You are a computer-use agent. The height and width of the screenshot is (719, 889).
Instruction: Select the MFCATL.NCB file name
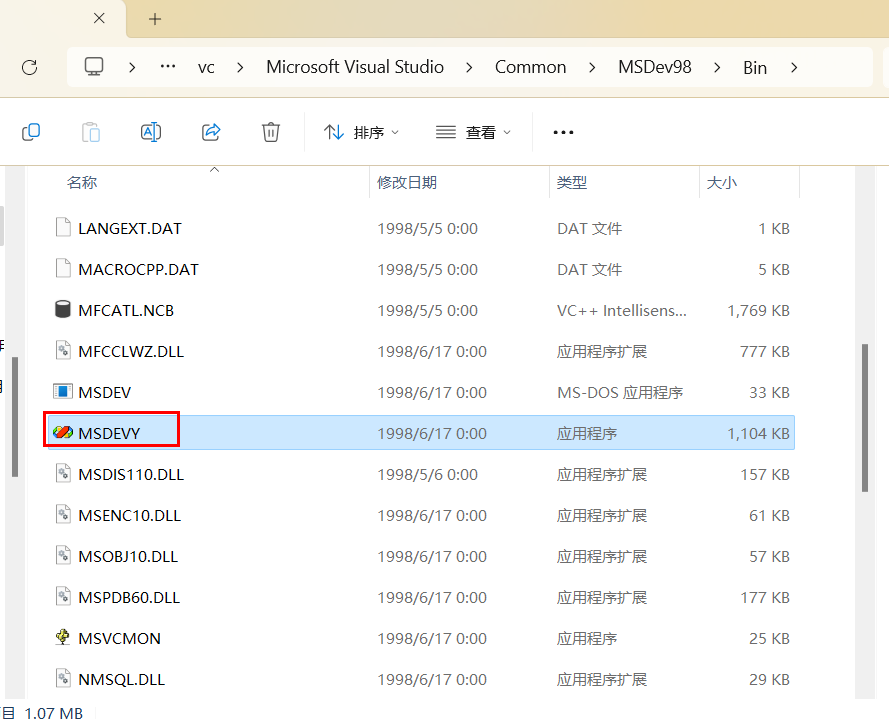pyautogui.click(x=126, y=310)
